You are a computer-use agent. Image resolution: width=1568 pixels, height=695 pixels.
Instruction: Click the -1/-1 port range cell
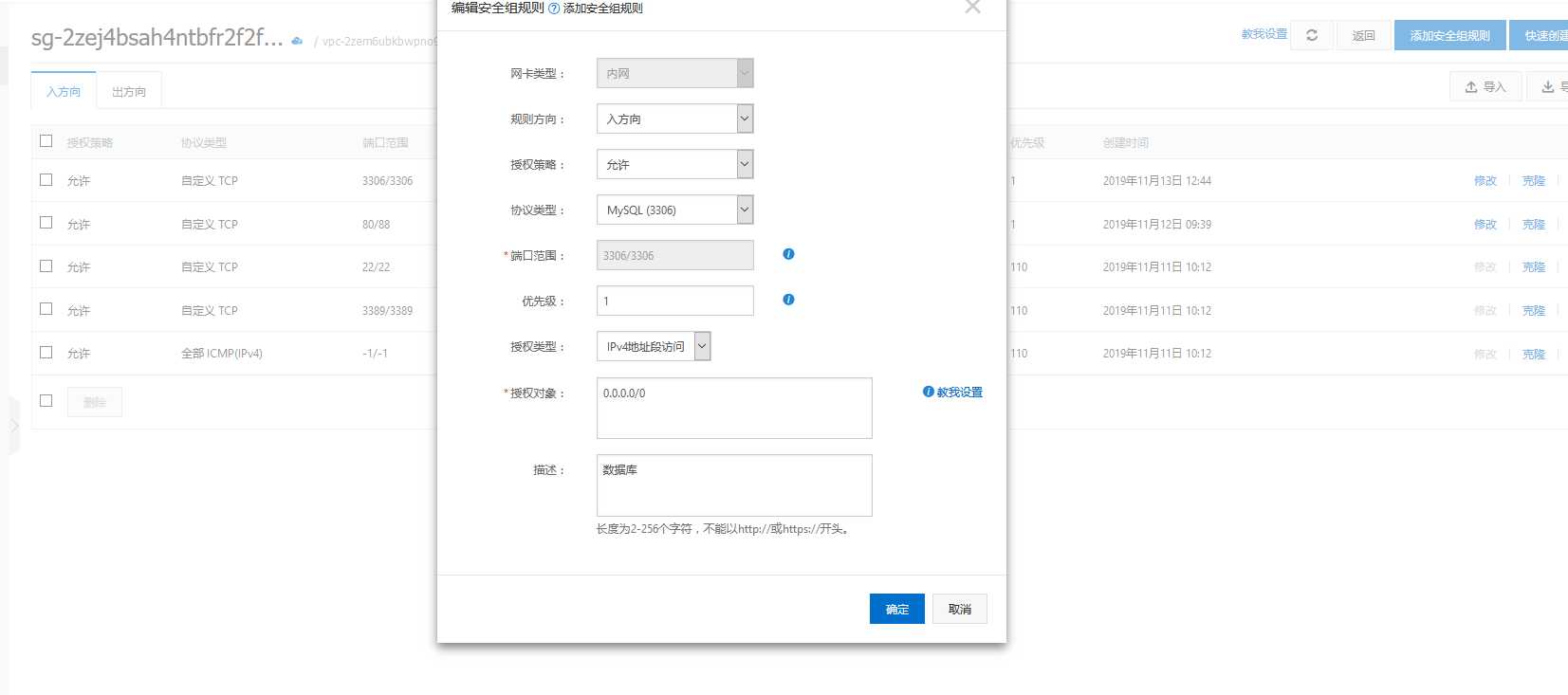click(x=376, y=353)
